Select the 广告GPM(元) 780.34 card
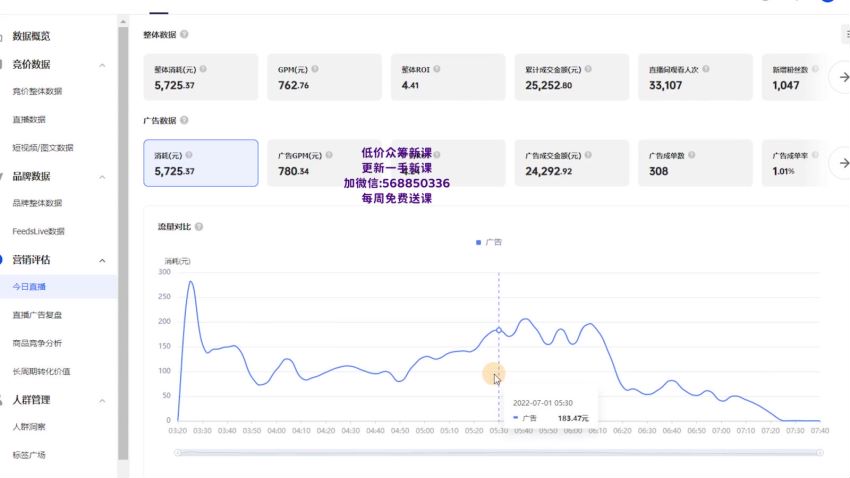The height and width of the screenshot is (478, 850). click(324, 163)
